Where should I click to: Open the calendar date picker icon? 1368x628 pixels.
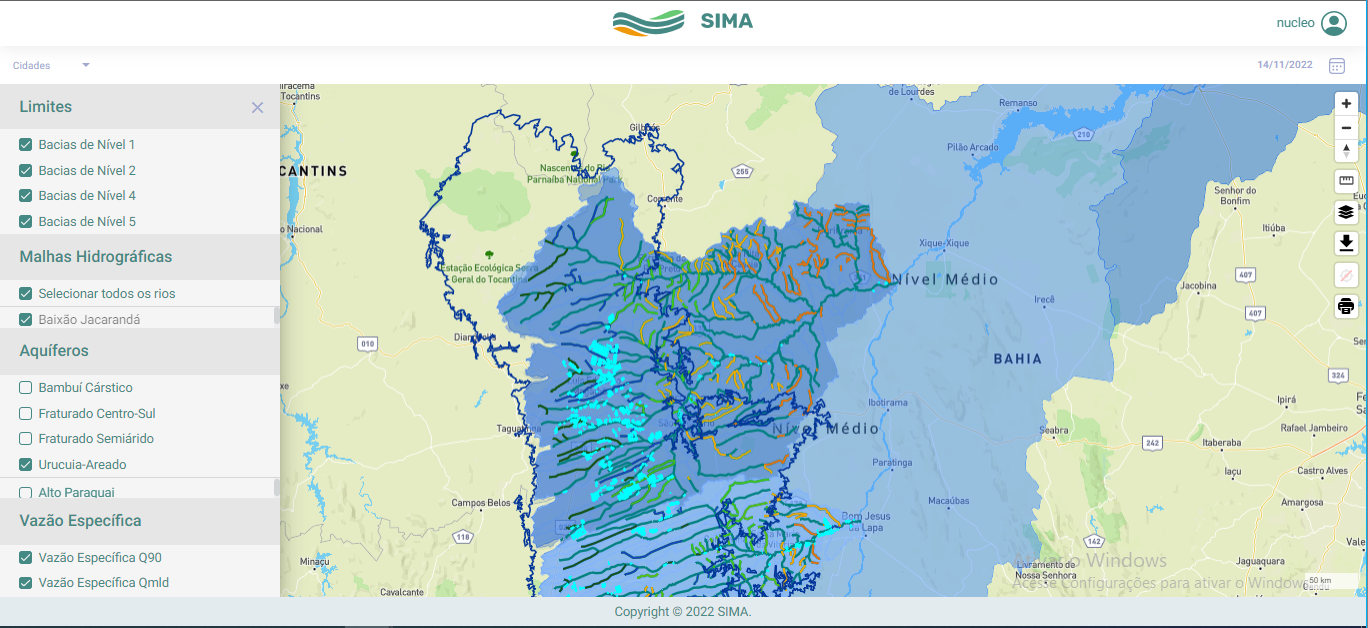coord(1336,66)
